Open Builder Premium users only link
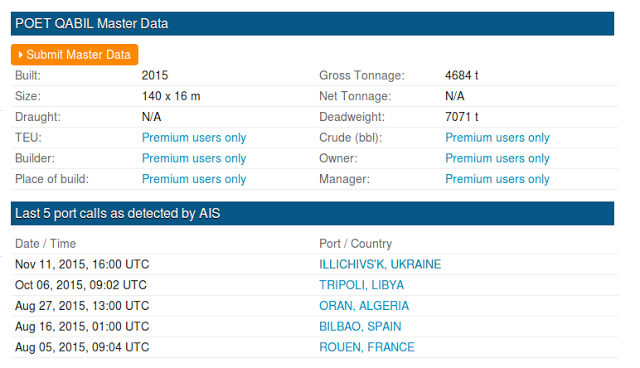 click(x=194, y=158)
